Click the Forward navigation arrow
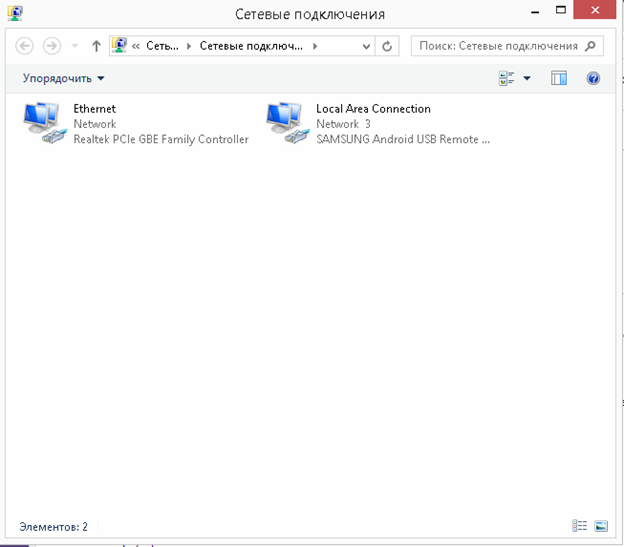624x547 pixels. (52, 46)
